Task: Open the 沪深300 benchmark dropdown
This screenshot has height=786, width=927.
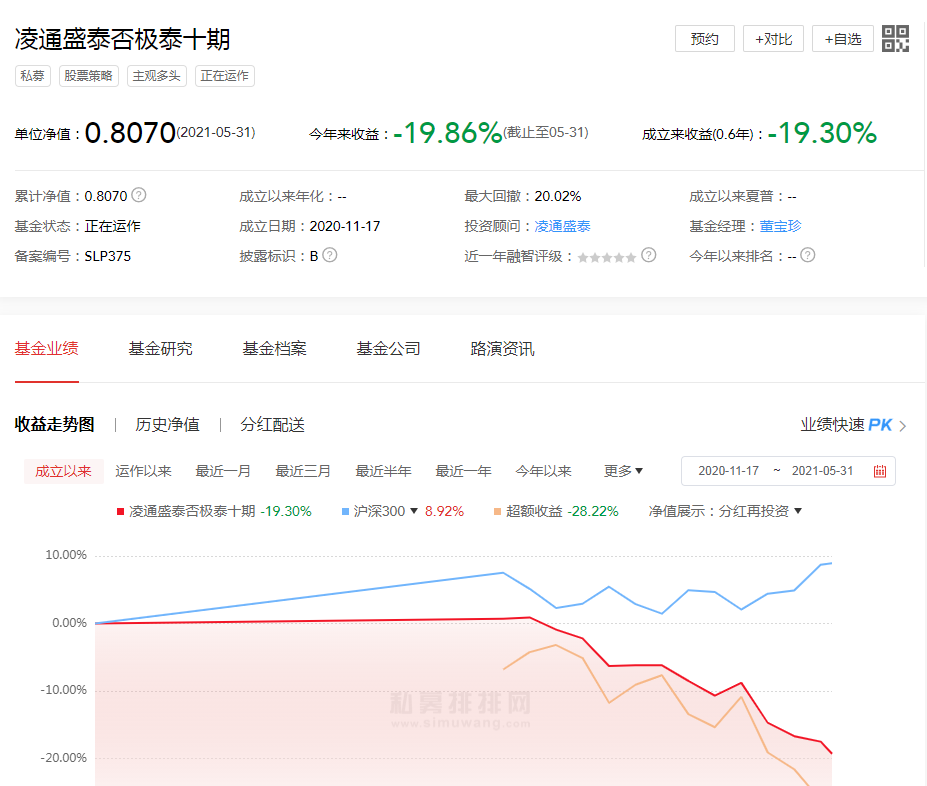Action: pos(385,511)
